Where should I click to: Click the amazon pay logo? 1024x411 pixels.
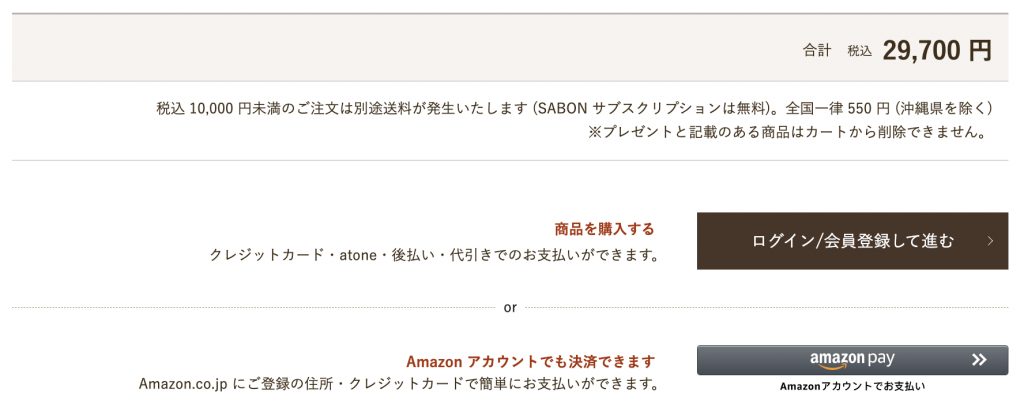click(x=852, y=359)
